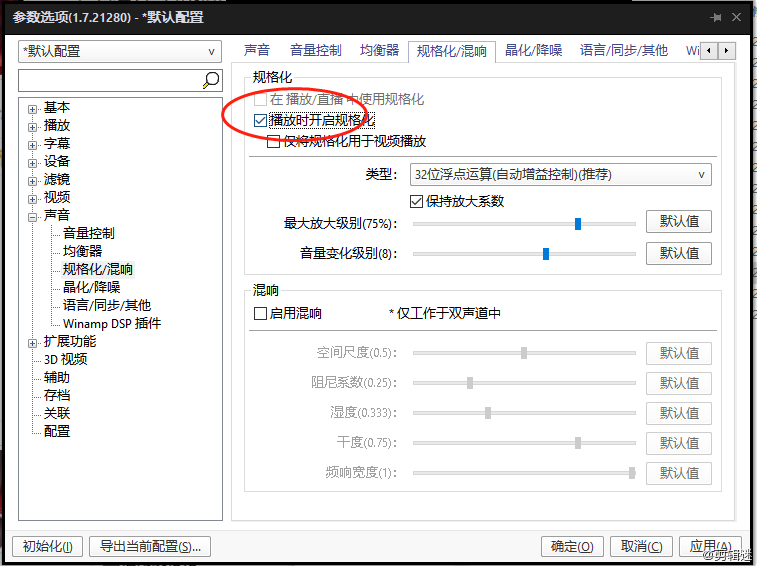Open the 类型 normalization type dropdown

click(x=561, y=174)
